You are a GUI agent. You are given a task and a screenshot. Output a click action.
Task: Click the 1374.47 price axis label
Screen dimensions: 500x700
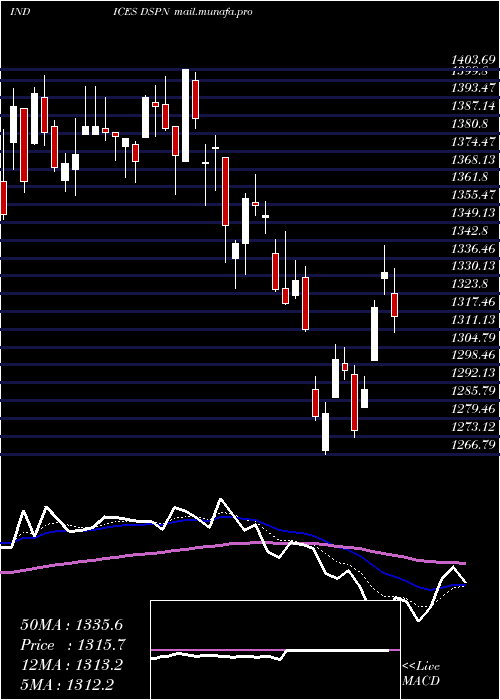(x=473, y=142)
